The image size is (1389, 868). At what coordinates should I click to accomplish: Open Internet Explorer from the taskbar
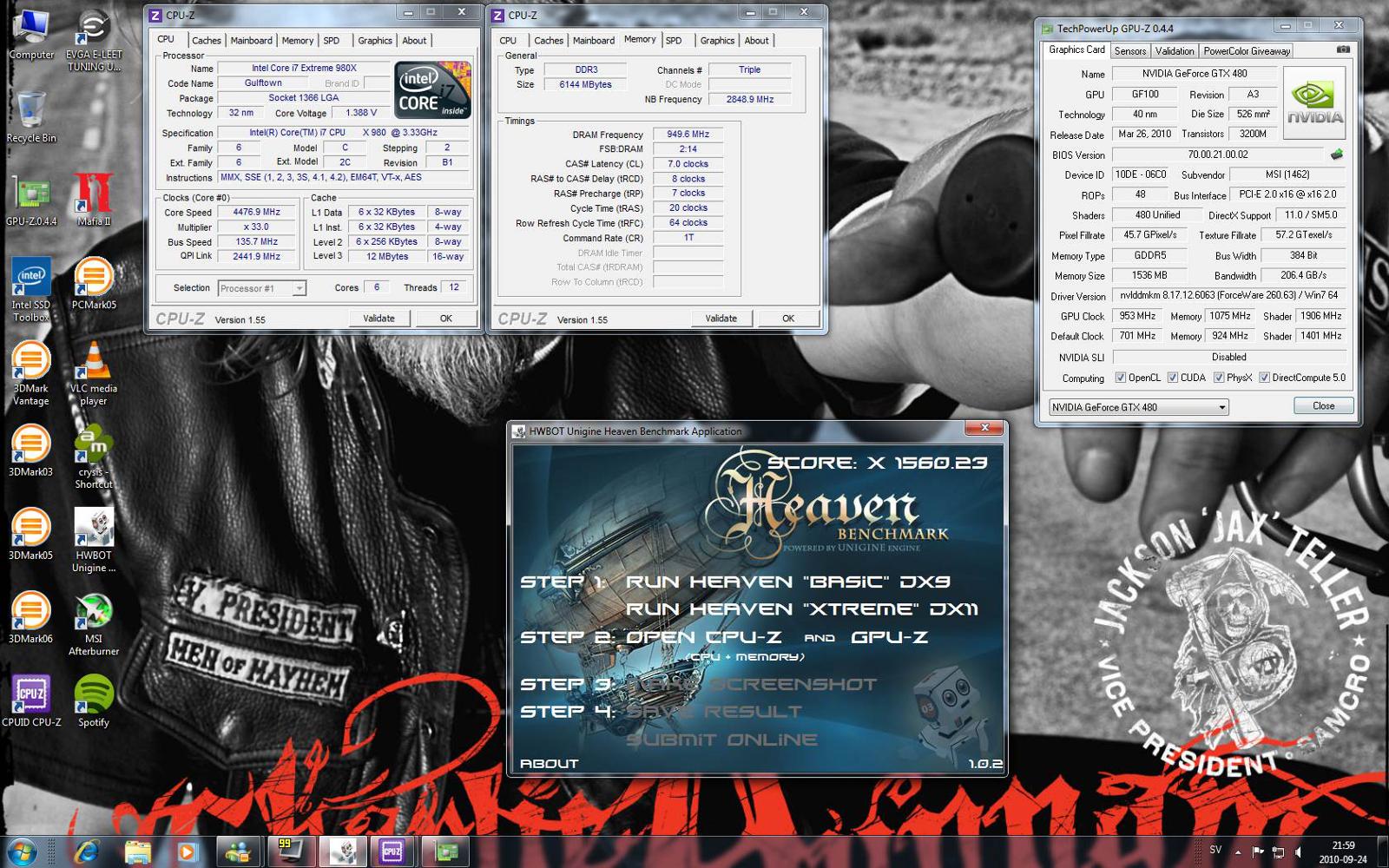tap(86, 852)
